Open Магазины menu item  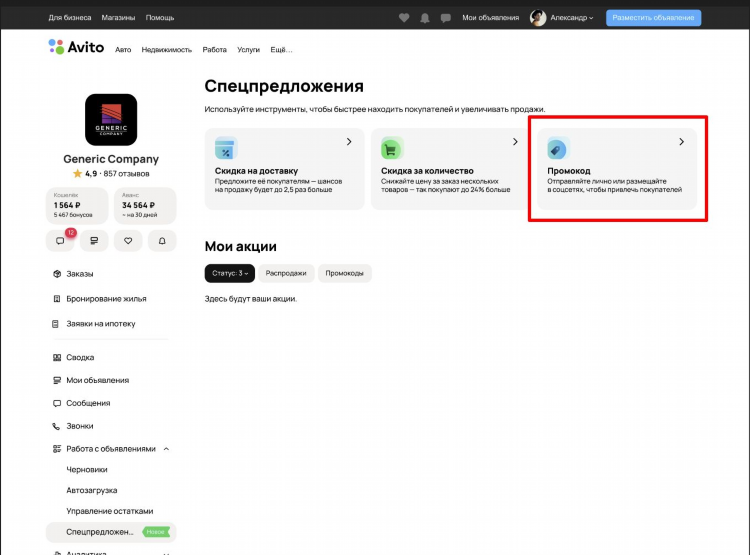click(x=118, y=18)
